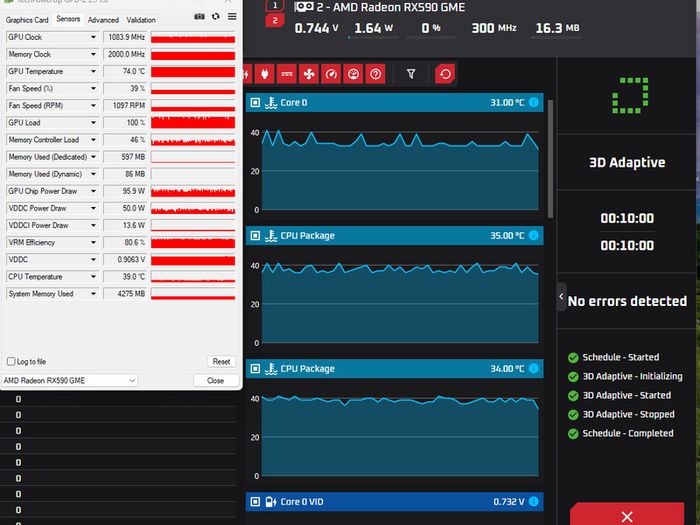Viewport: 700px width, 525px height.
Task: Open the GPU-Z hamburger menu
Action: [x=232, y=17]
